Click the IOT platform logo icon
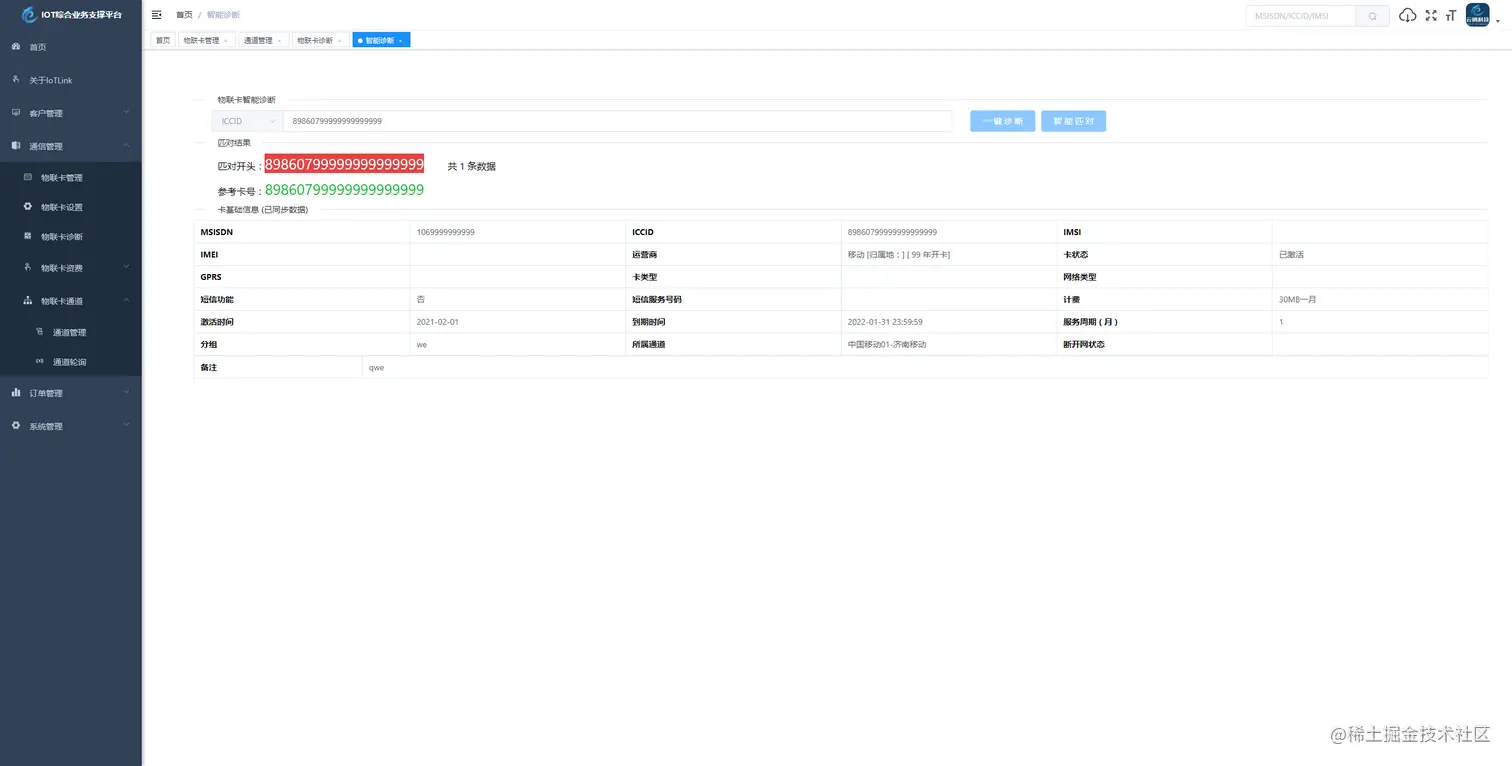Viewport: 1512px width, 766px height. (x=28, y=15)
